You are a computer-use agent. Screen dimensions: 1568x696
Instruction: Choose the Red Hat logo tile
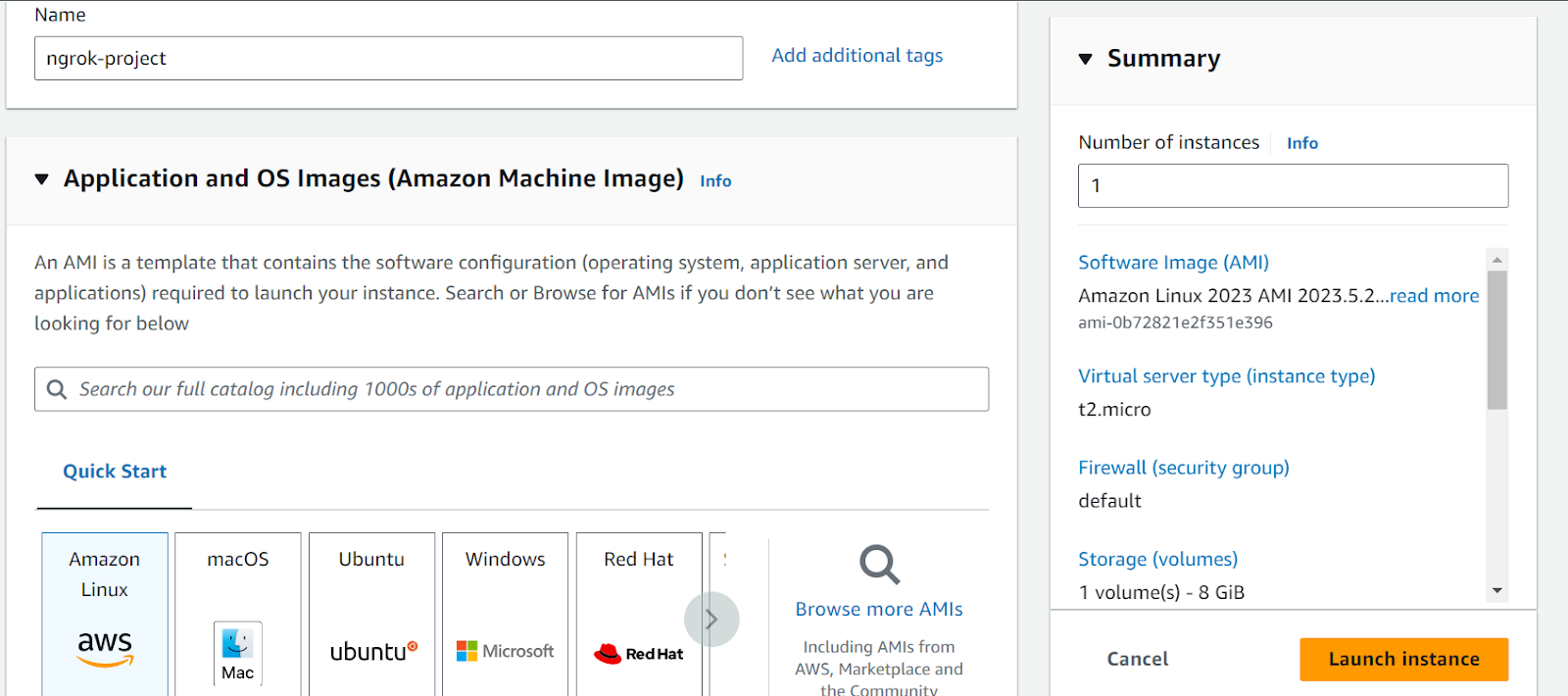(x=639, y=653)
